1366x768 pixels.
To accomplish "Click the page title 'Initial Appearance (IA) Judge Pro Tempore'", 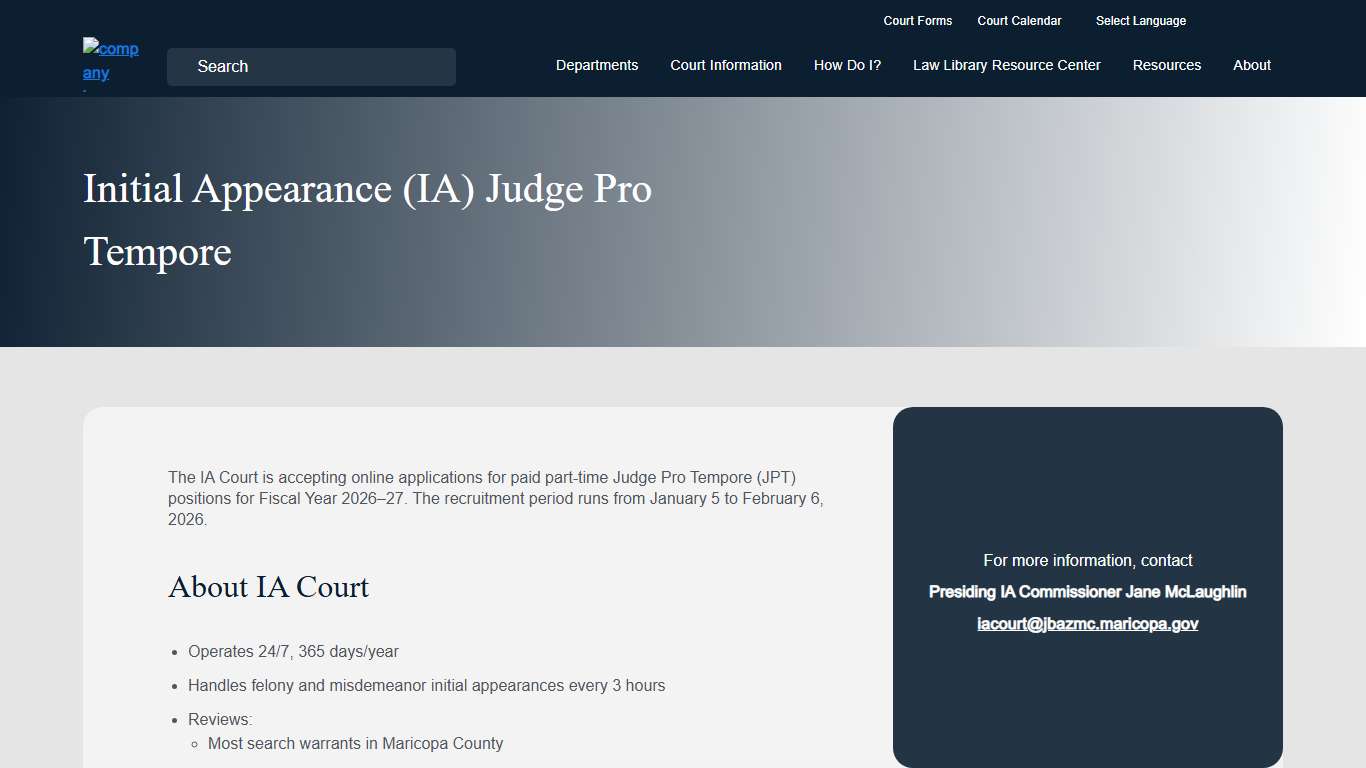I will [x=368, y=220].
